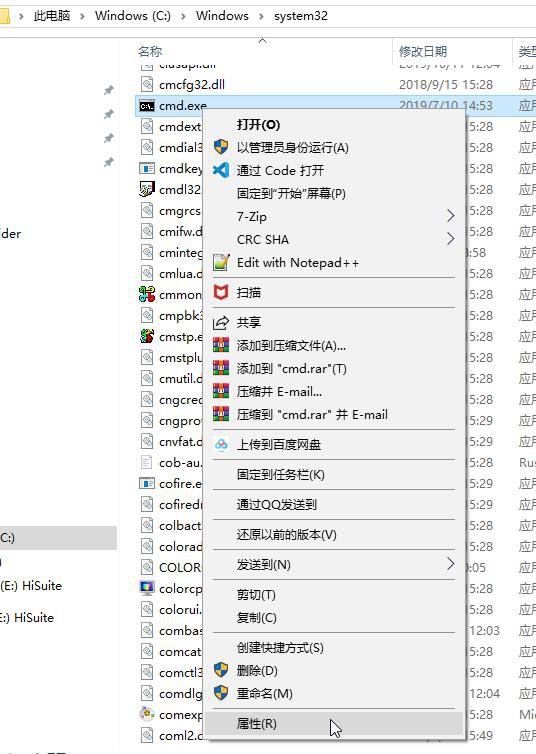Click the shield icon beside 重命名(M)

(x=221, y=693)
